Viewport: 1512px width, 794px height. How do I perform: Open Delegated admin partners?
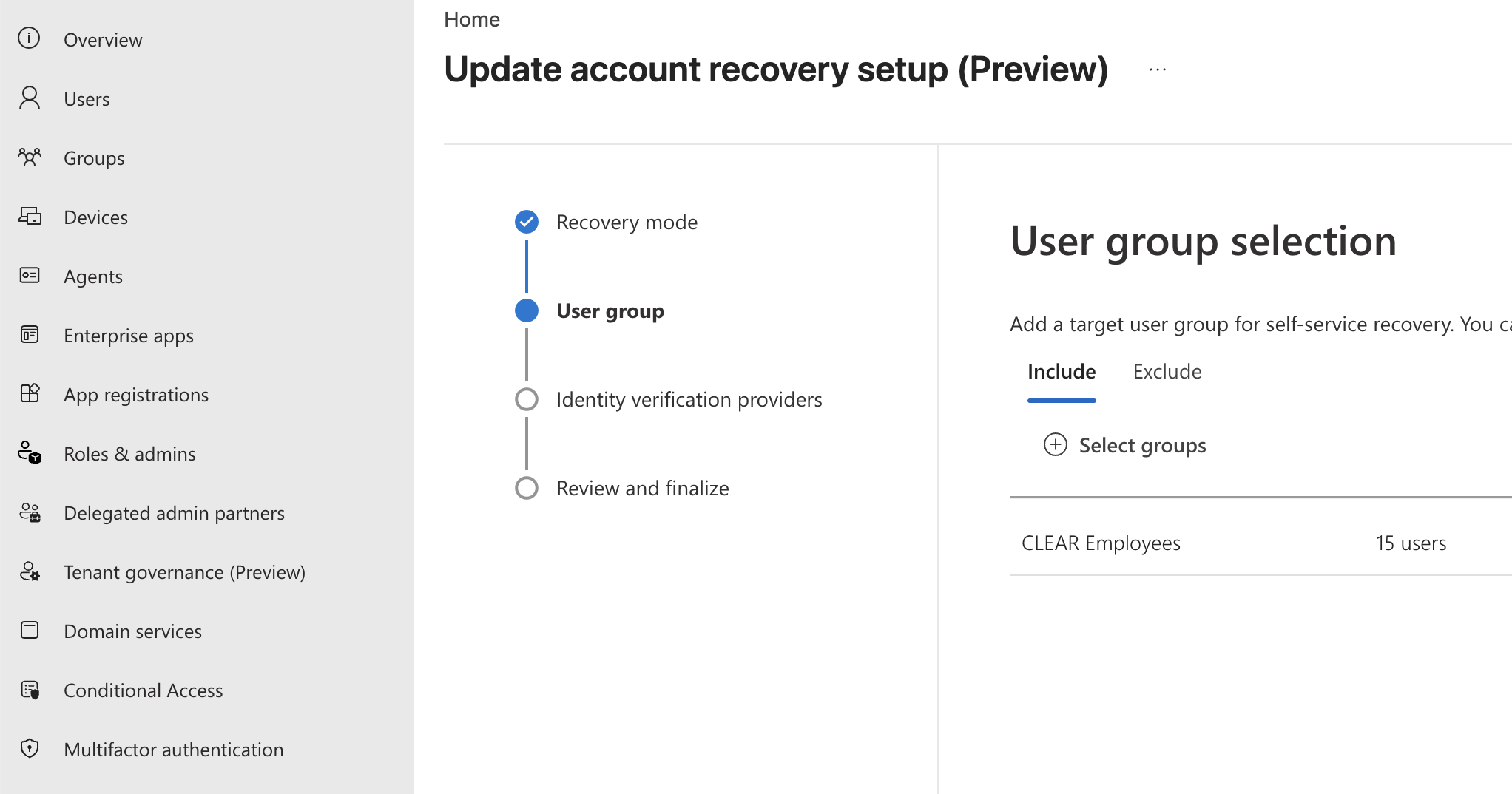click(x=174, y=513)
